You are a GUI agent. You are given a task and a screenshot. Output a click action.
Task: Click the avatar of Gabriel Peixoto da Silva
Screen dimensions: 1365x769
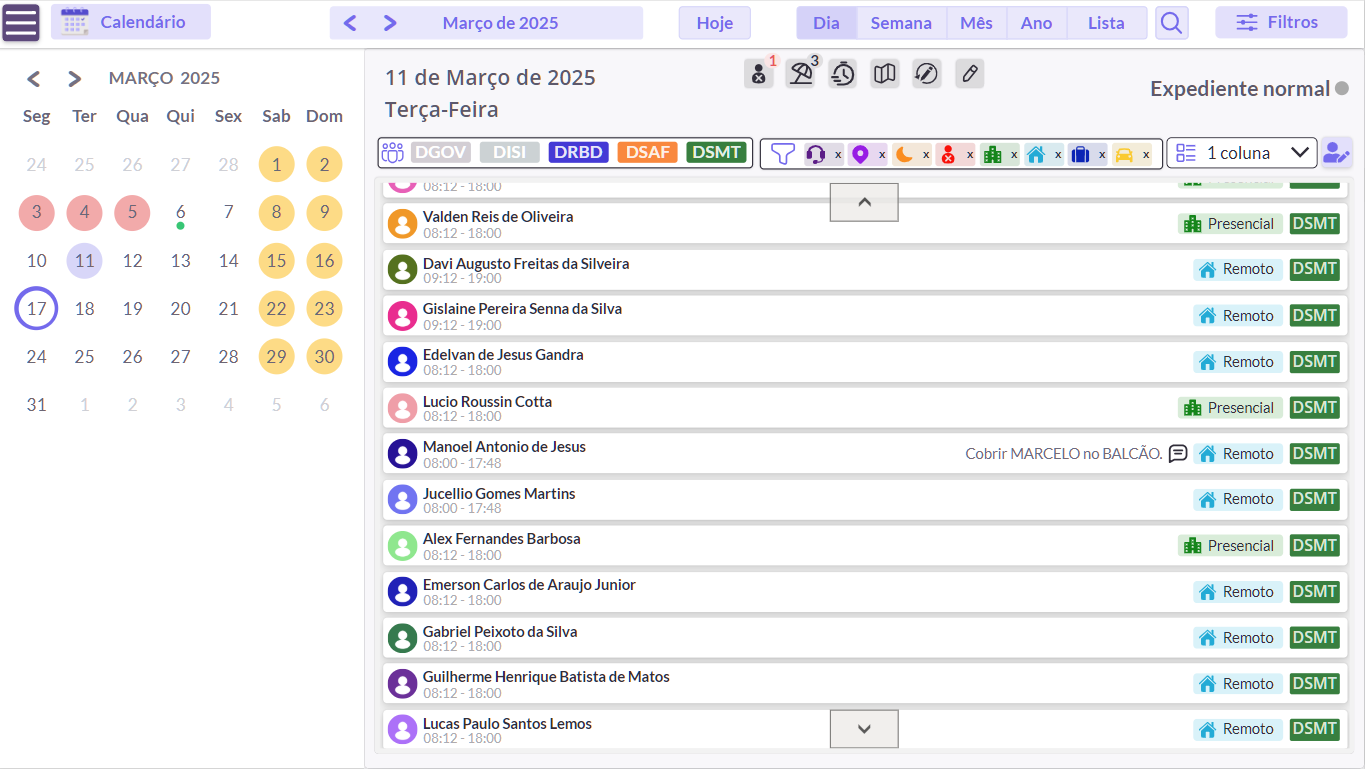(402, 638)
